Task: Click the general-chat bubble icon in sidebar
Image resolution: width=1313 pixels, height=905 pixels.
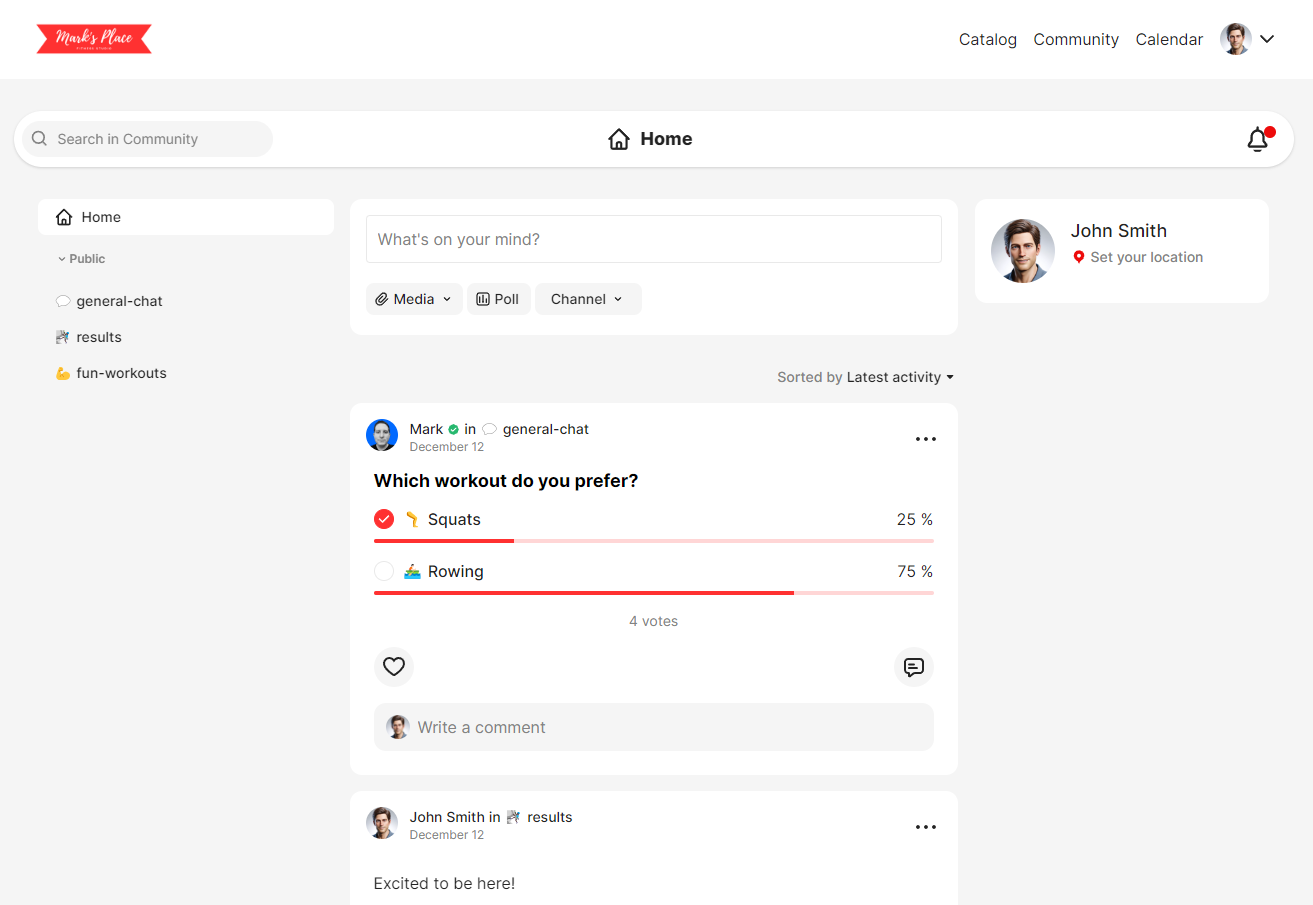Action: pyautogui.click(x=63, y=301)
